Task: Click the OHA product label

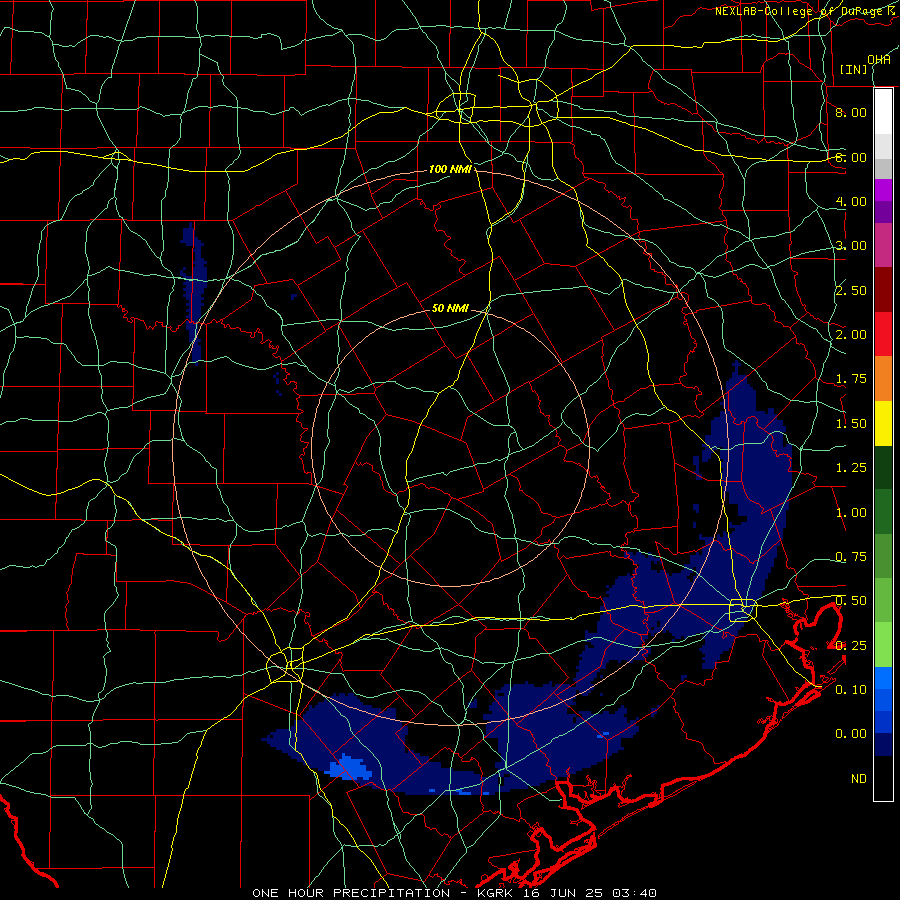Action: click(x=879, y=60)
